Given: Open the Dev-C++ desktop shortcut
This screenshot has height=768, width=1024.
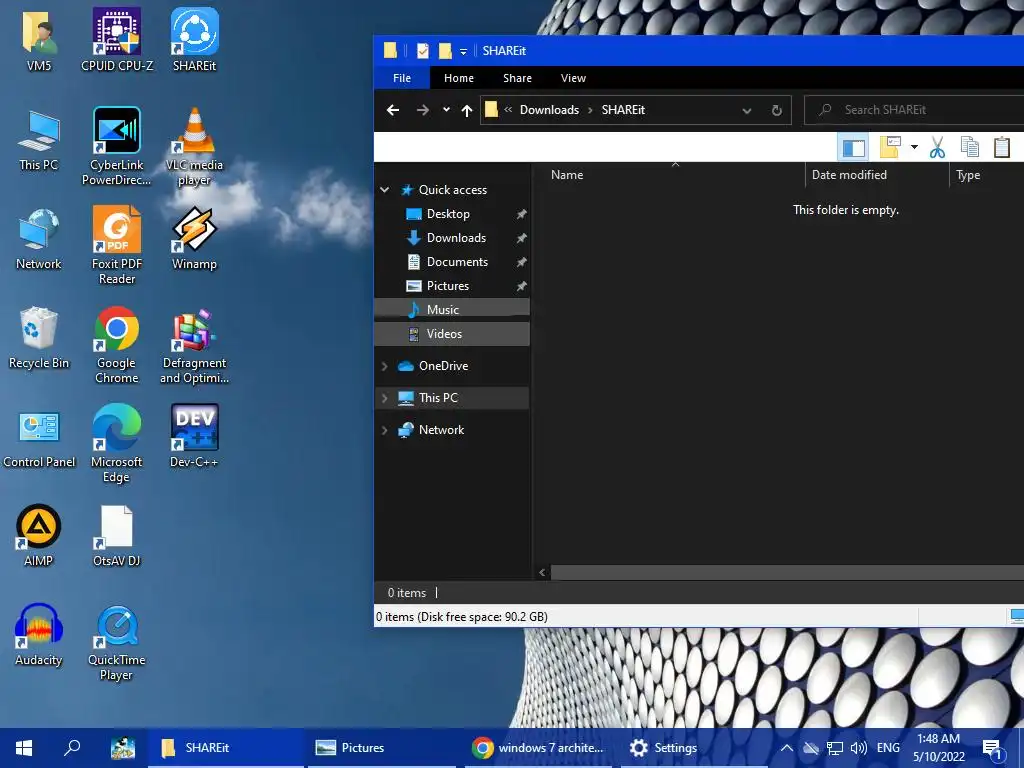Looking at the screenshot, I should (x=195, y=436).
